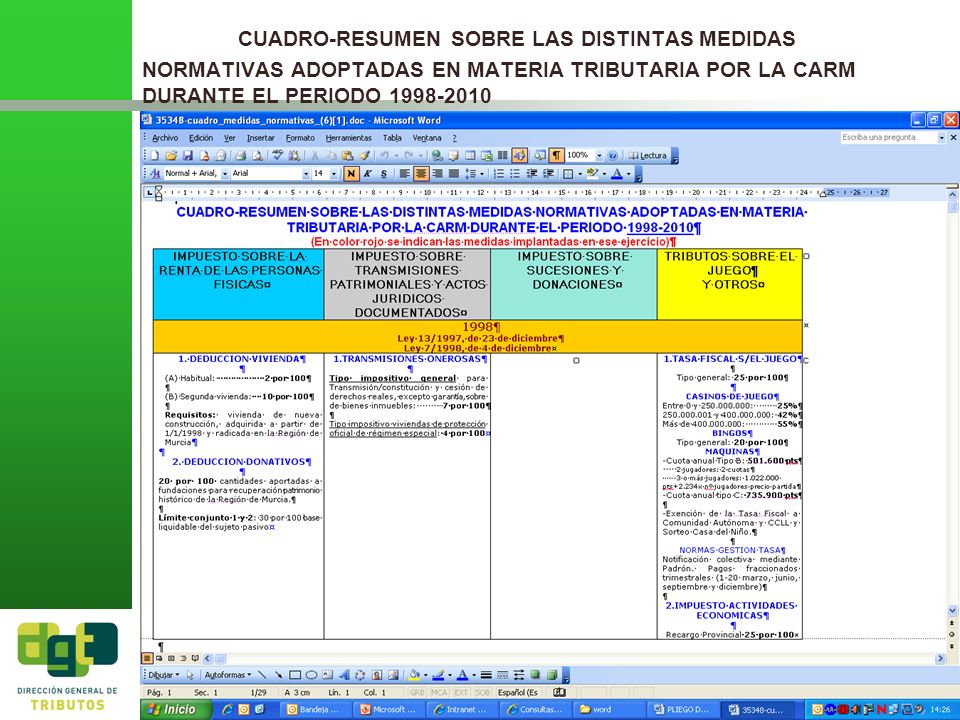Open the 100% zoom dropdown
This screenshot has width=960, height=720.
599,156
